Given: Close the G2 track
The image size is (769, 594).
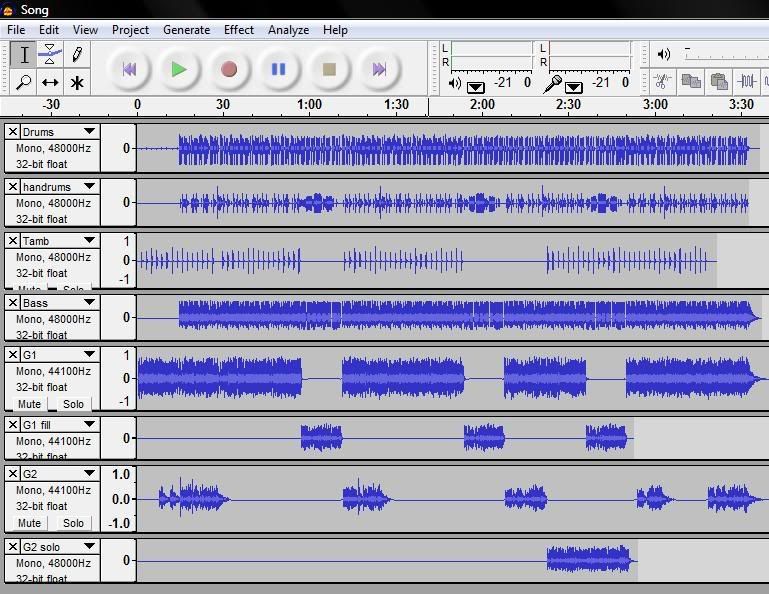Looking at the screenshot, I should (x=13, y=473).
